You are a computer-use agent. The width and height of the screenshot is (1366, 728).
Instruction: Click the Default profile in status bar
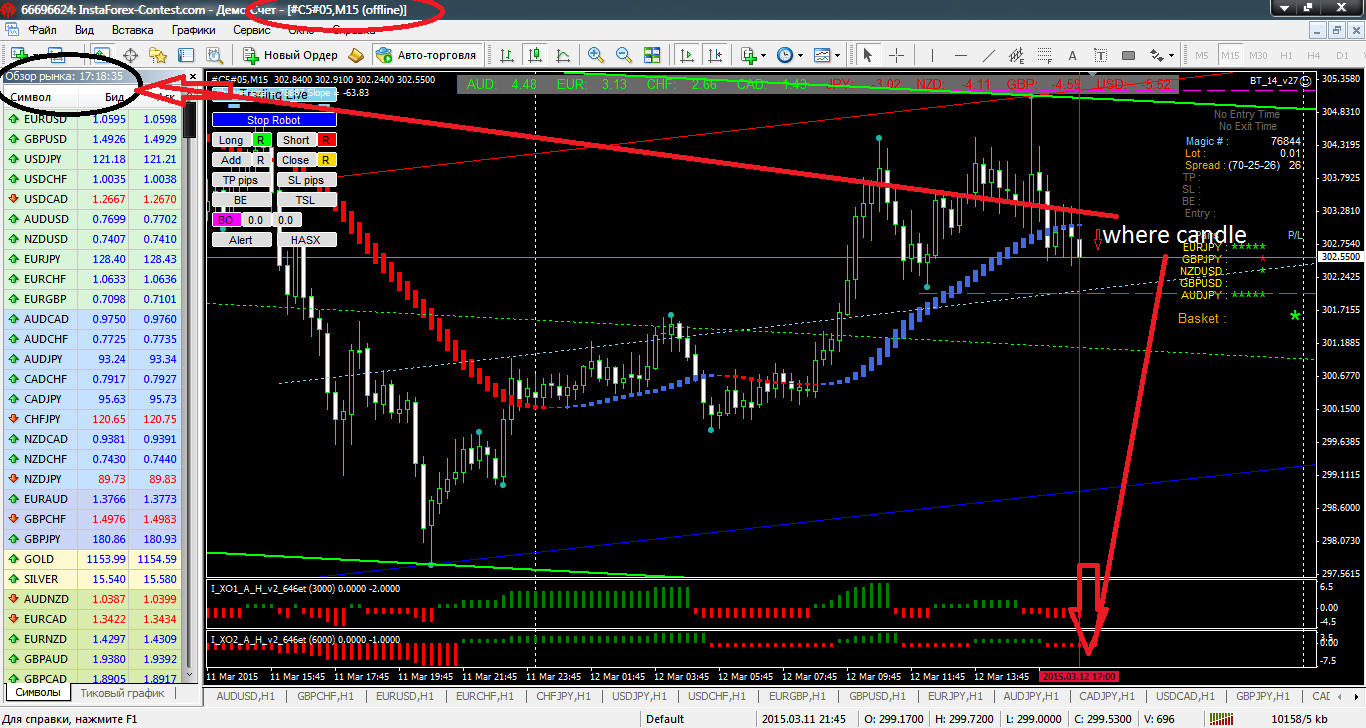[x=665, y=719]
